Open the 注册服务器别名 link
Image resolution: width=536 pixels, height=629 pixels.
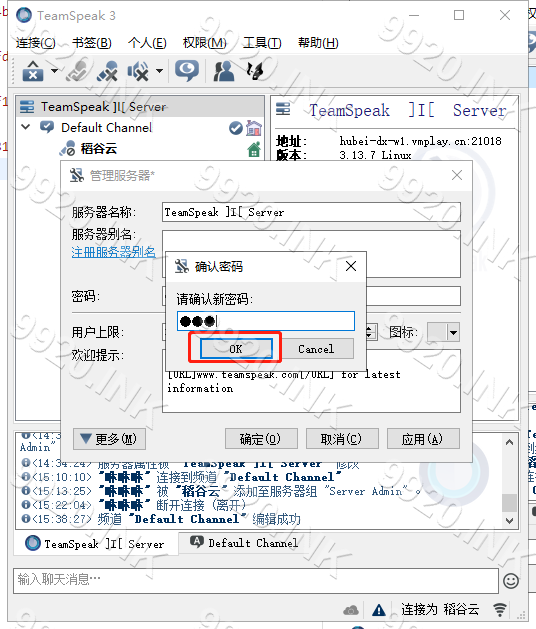[x=114, y=252]
